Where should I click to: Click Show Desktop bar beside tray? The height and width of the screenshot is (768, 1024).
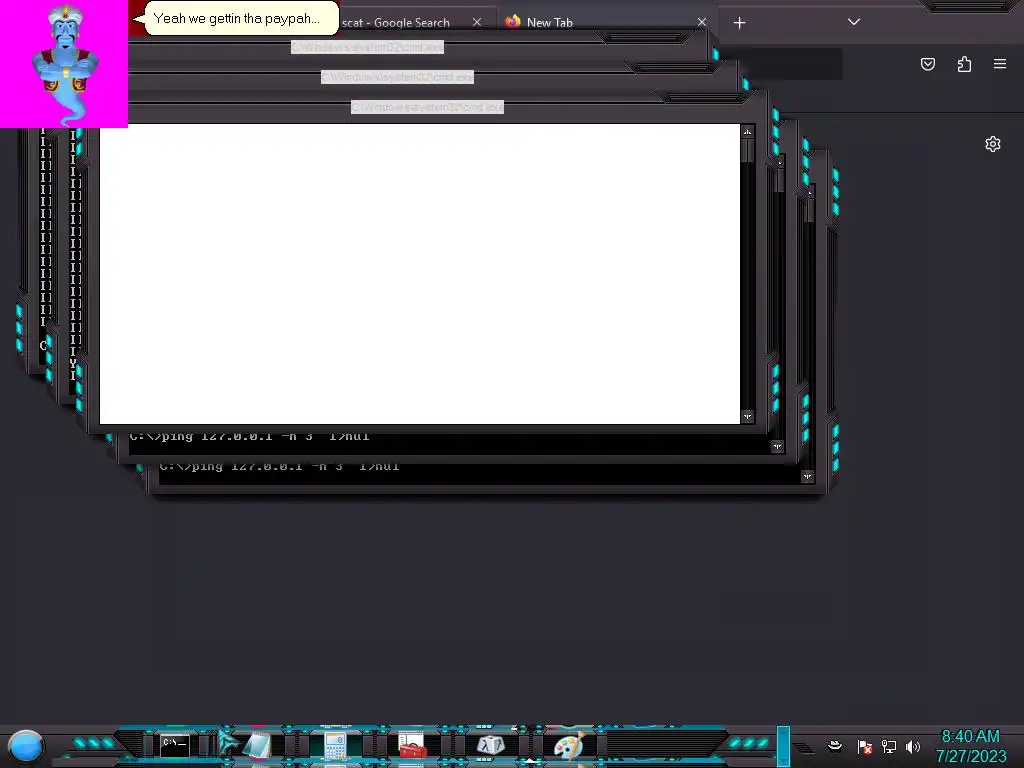[784, 746]
